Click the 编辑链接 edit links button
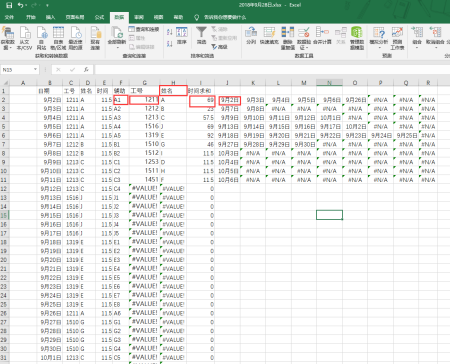Screen dimensions: 450x364 (142, 47)
